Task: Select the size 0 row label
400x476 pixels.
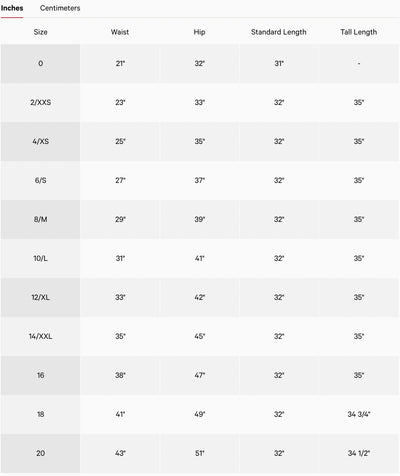Action: click(x=40, y=63)
